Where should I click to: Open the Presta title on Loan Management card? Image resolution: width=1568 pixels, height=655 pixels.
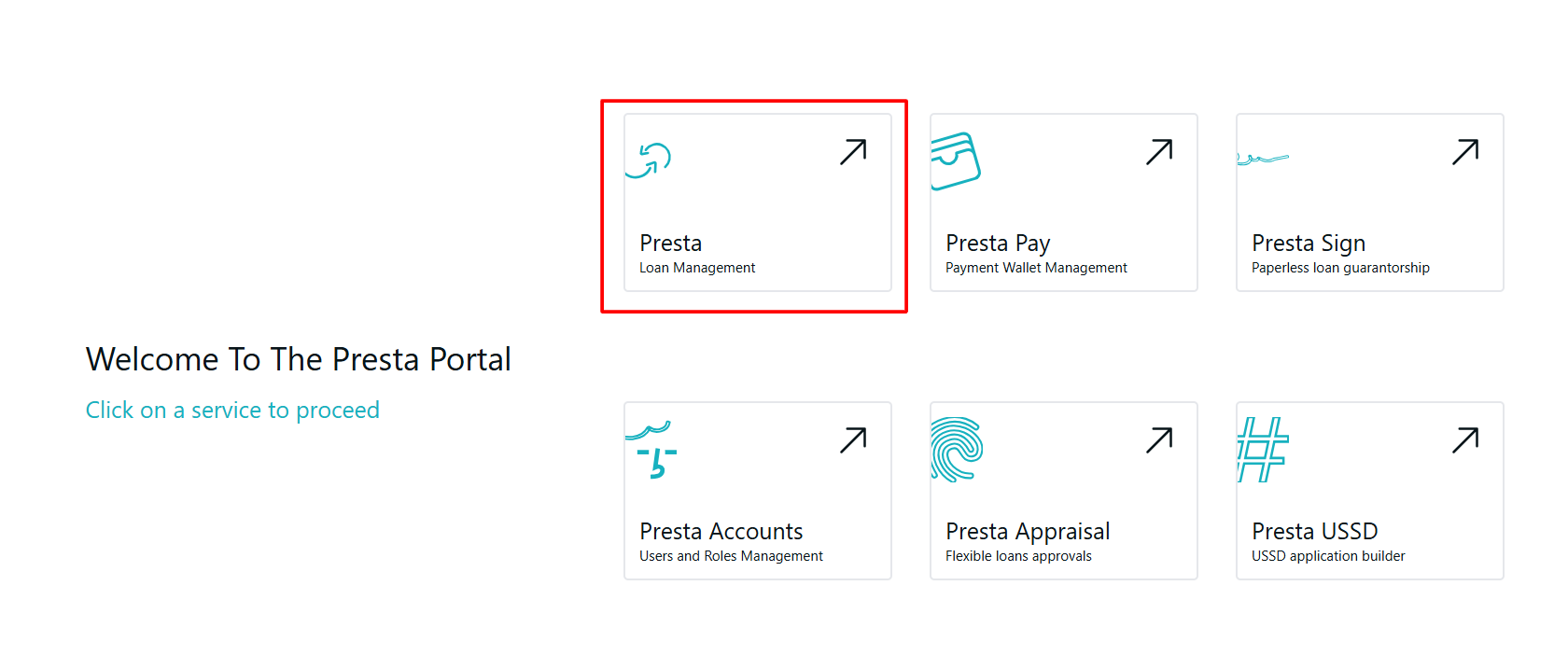pos(670,244)
